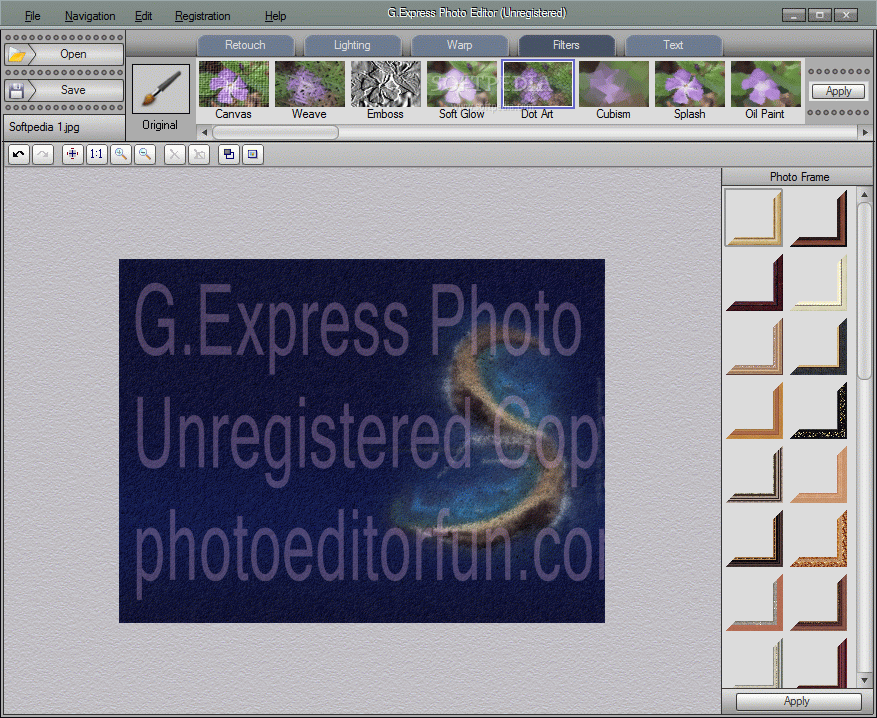Viewport: 877px width, 718px height.
Task: Click the Zoom In magnifier
Action: [121, 154]
